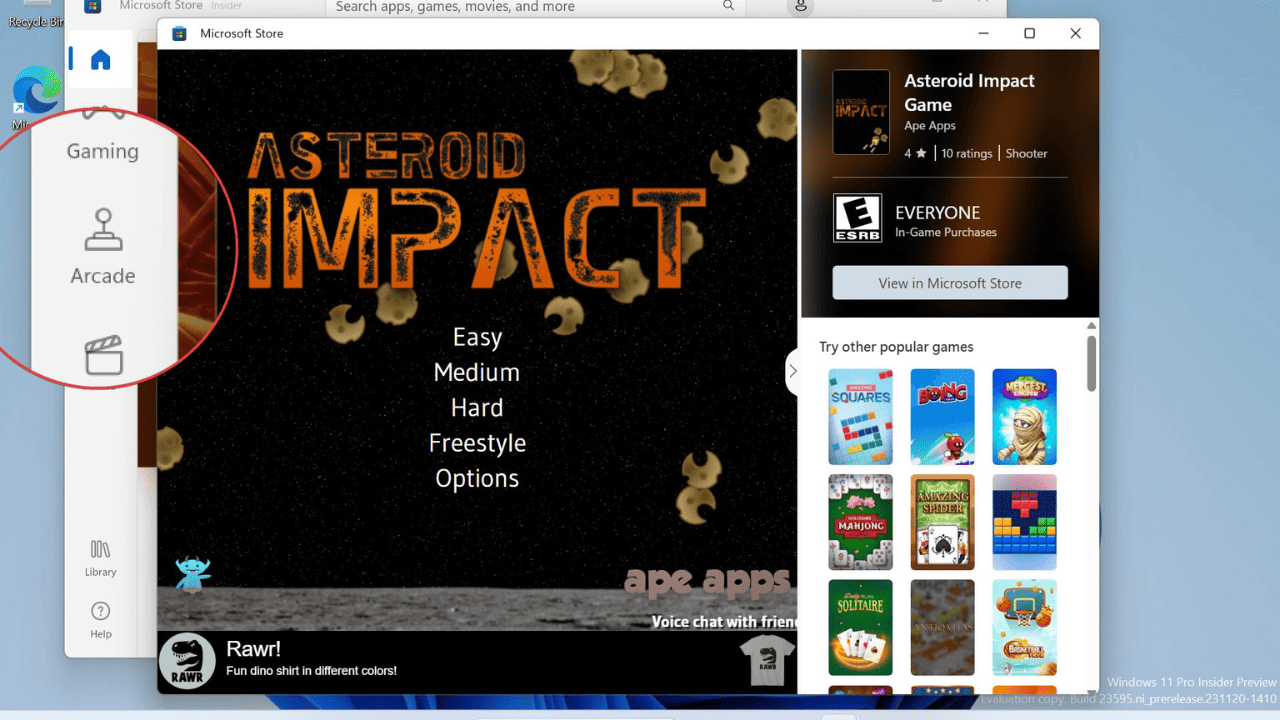The width and height of the screenshot is (1280, 720).
Task: Click the Shooter category link
Action: pos(1027,154)
